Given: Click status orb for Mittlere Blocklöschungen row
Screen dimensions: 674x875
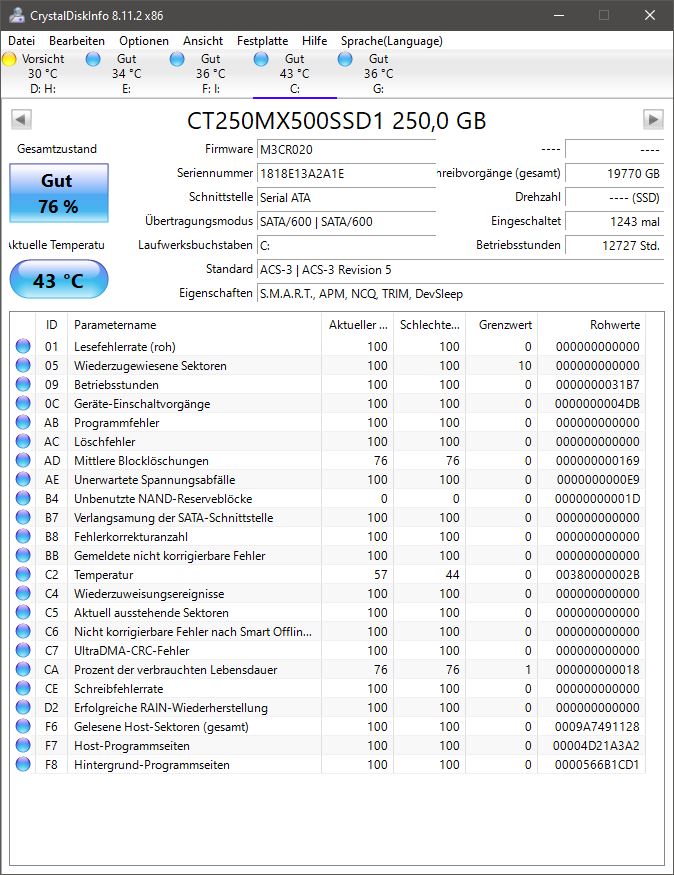Looking at the screenshot, I should [23, 460].
